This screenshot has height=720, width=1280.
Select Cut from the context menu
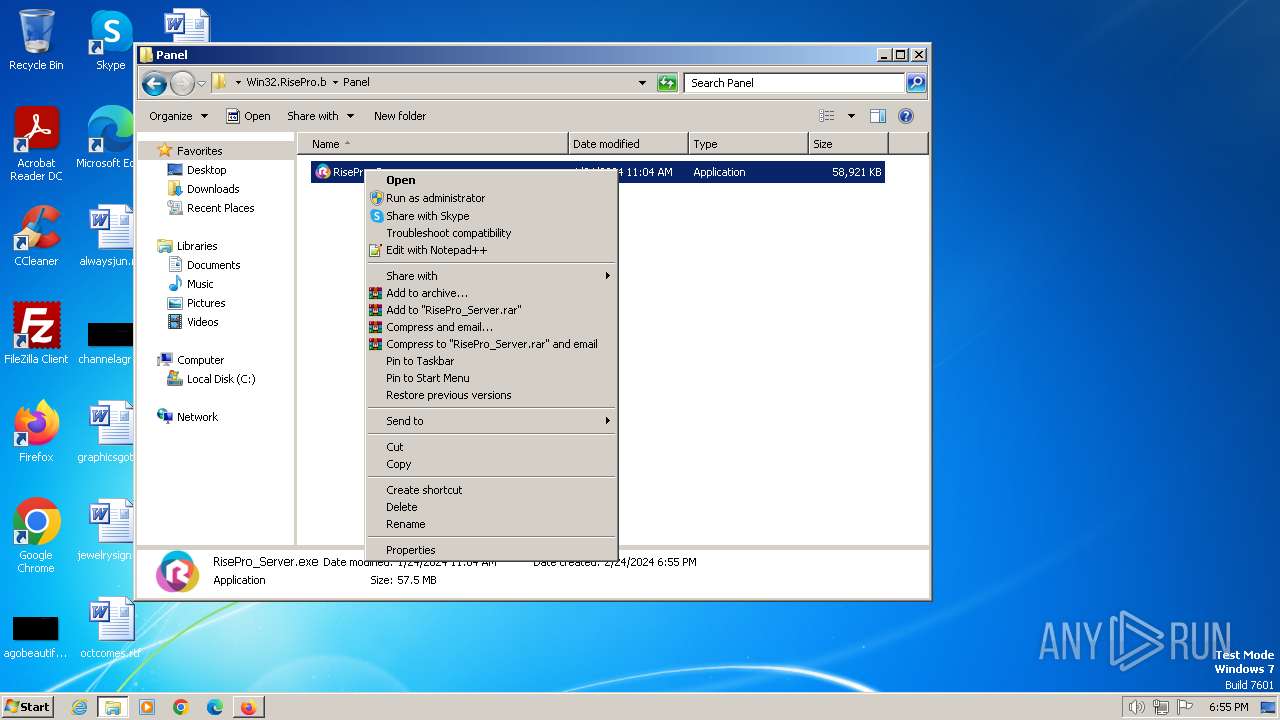pos(492,447)
